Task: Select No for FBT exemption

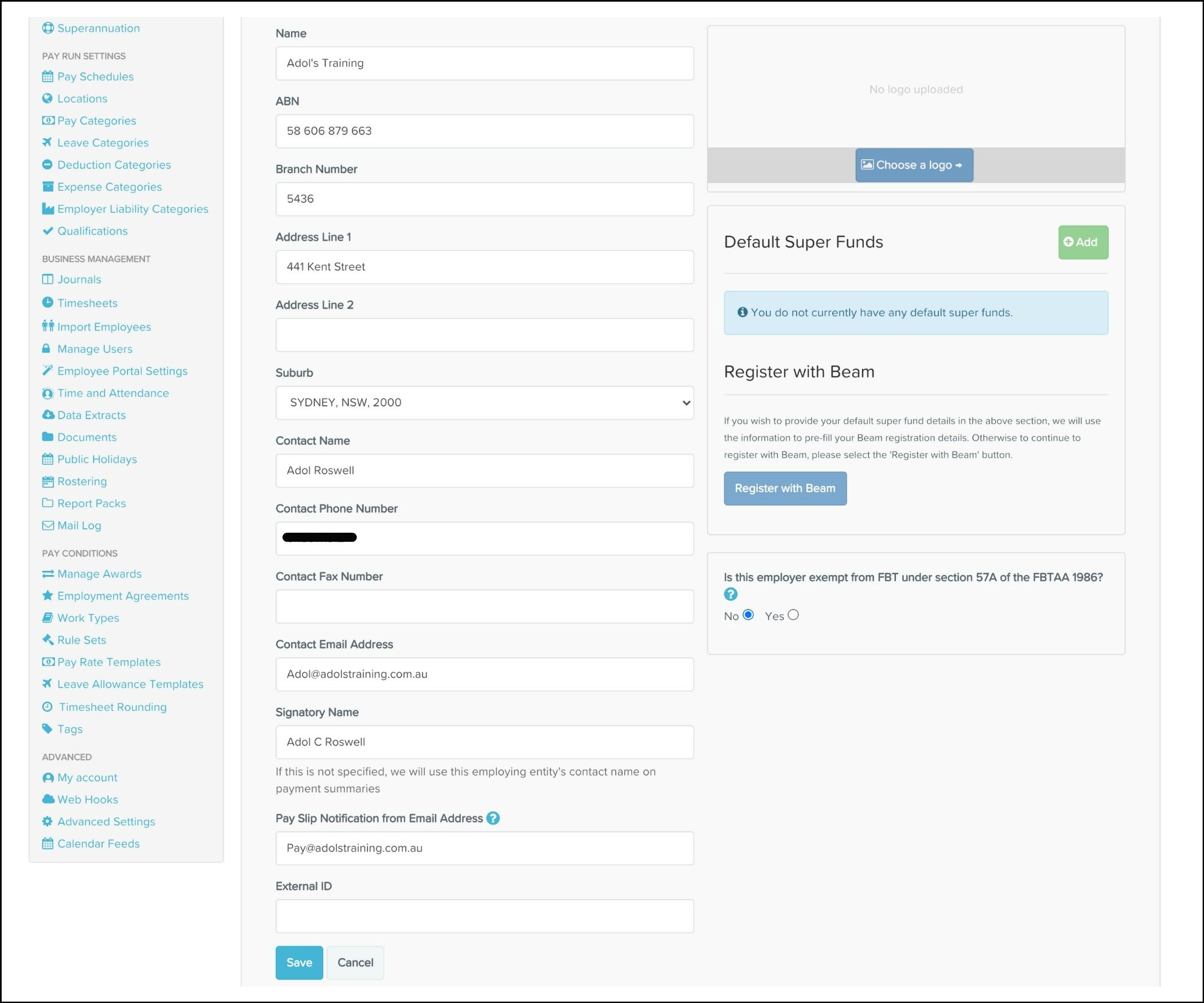Action: pos(748,615)
